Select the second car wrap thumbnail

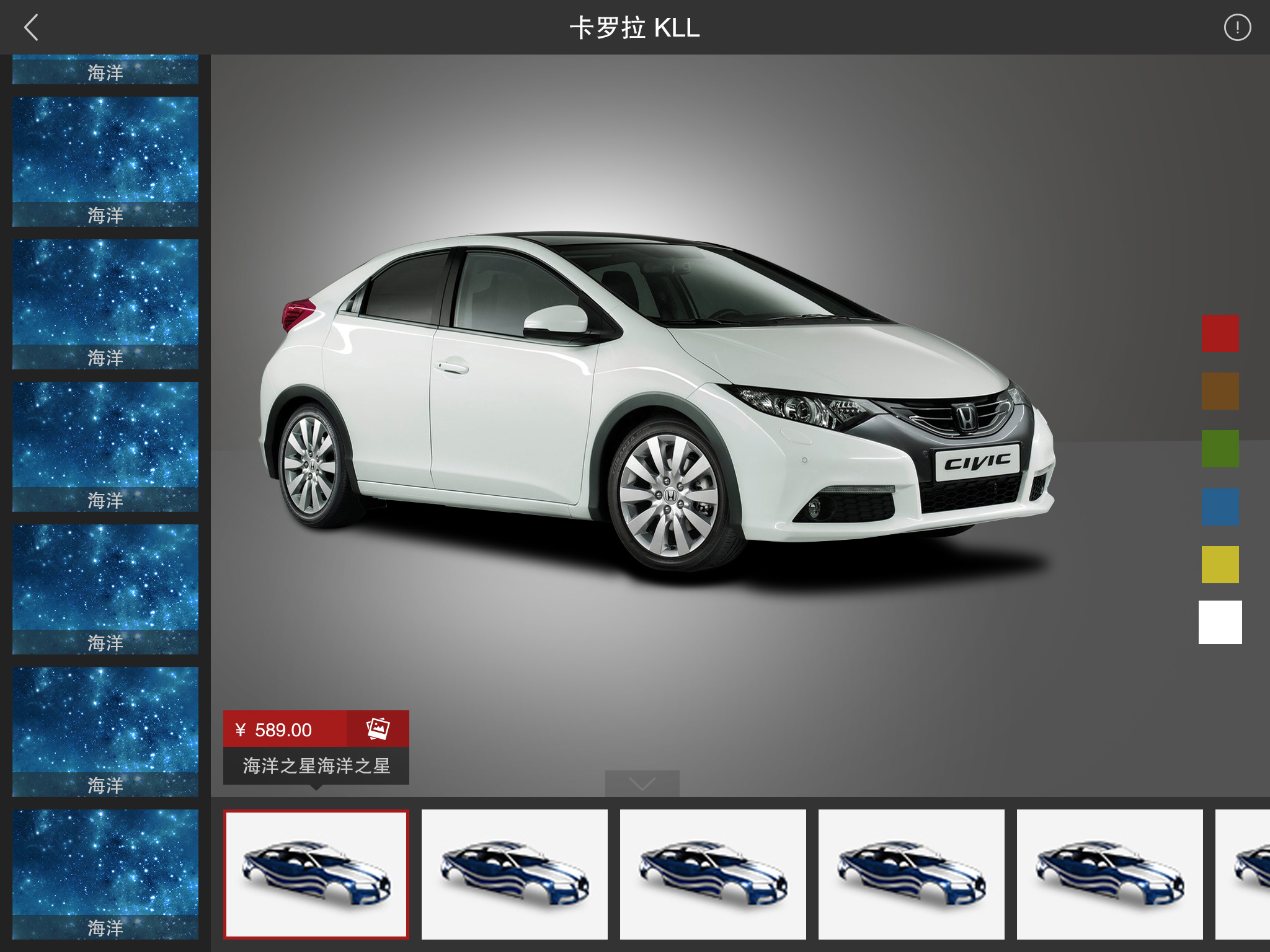point(515,875)
